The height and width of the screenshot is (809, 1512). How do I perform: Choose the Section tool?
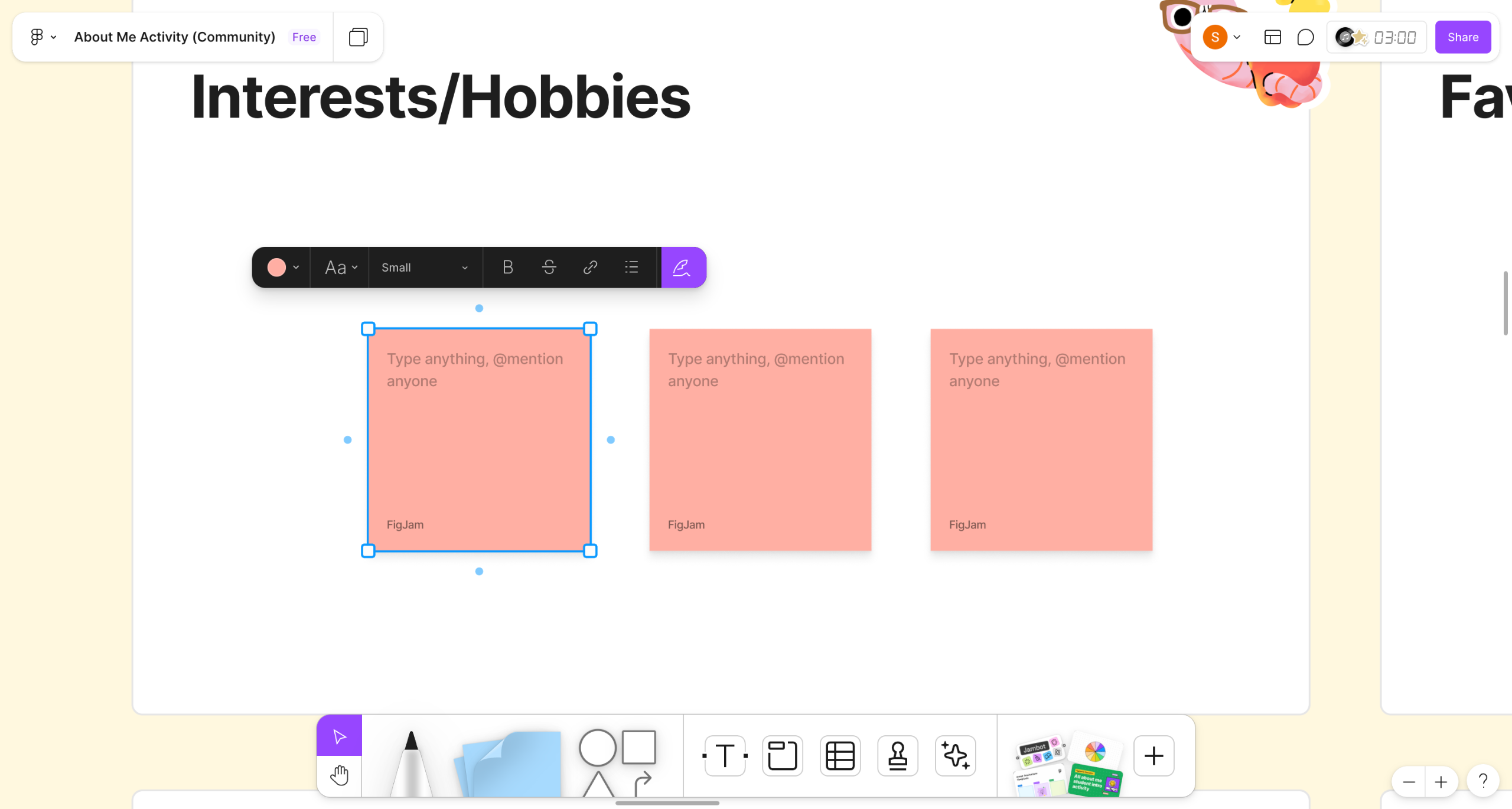click(x=782, y=755)
